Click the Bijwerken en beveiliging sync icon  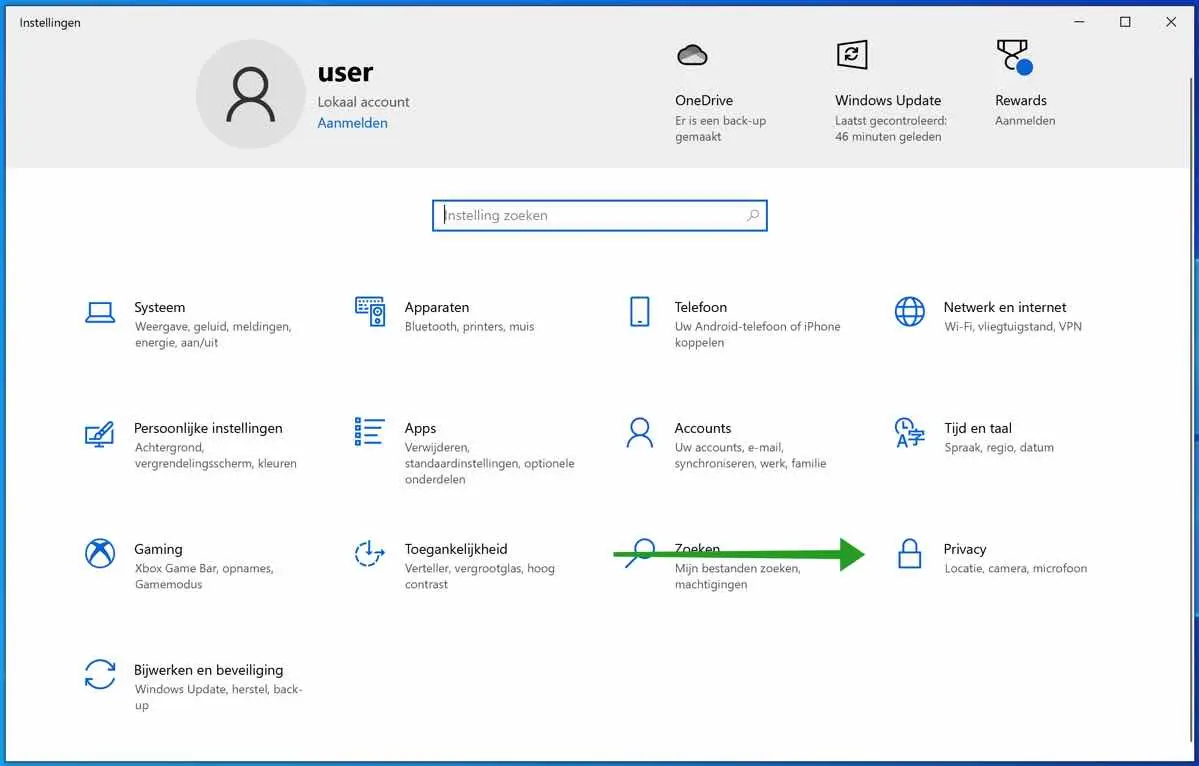pos(100,674)
